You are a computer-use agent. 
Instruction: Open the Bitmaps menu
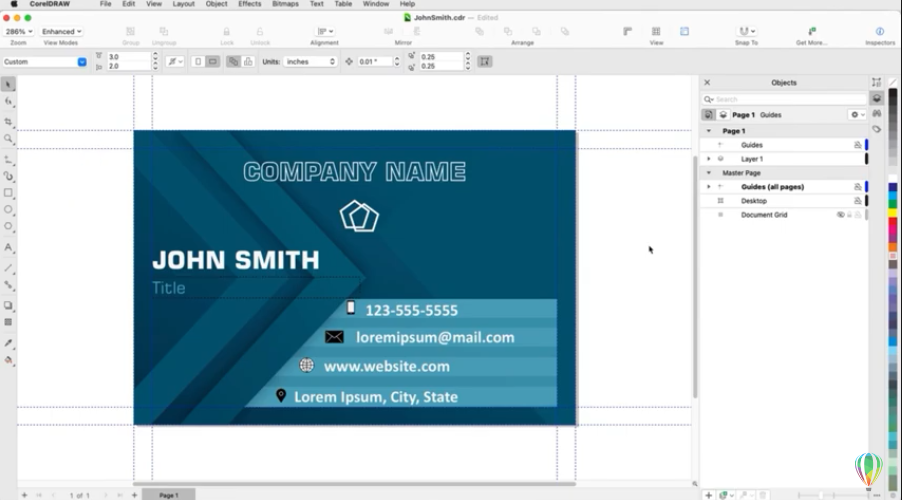(x=285, y=4)
